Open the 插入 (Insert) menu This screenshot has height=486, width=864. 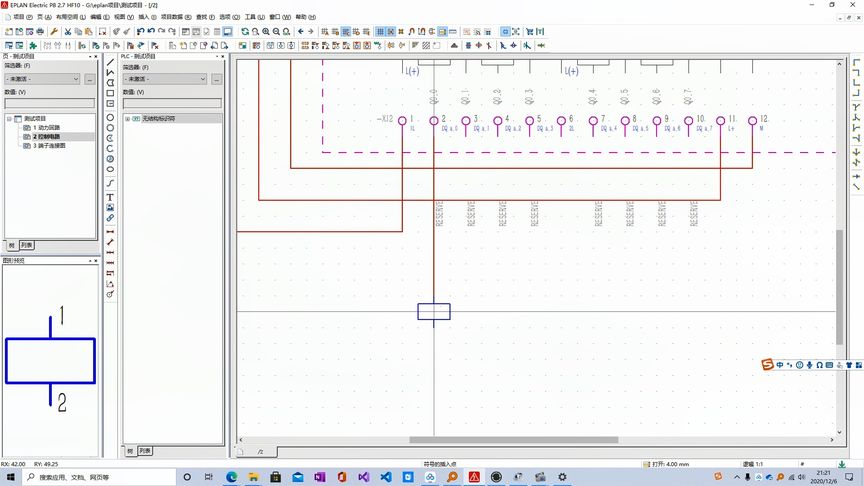coord(147,17)
